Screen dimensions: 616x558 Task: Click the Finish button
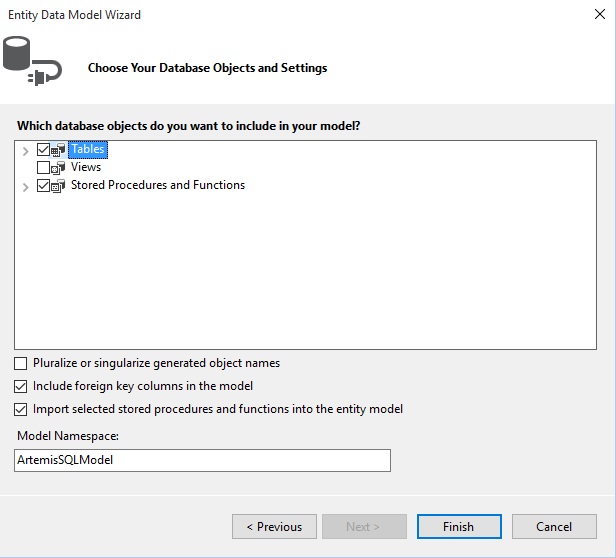tap(459, 527)
